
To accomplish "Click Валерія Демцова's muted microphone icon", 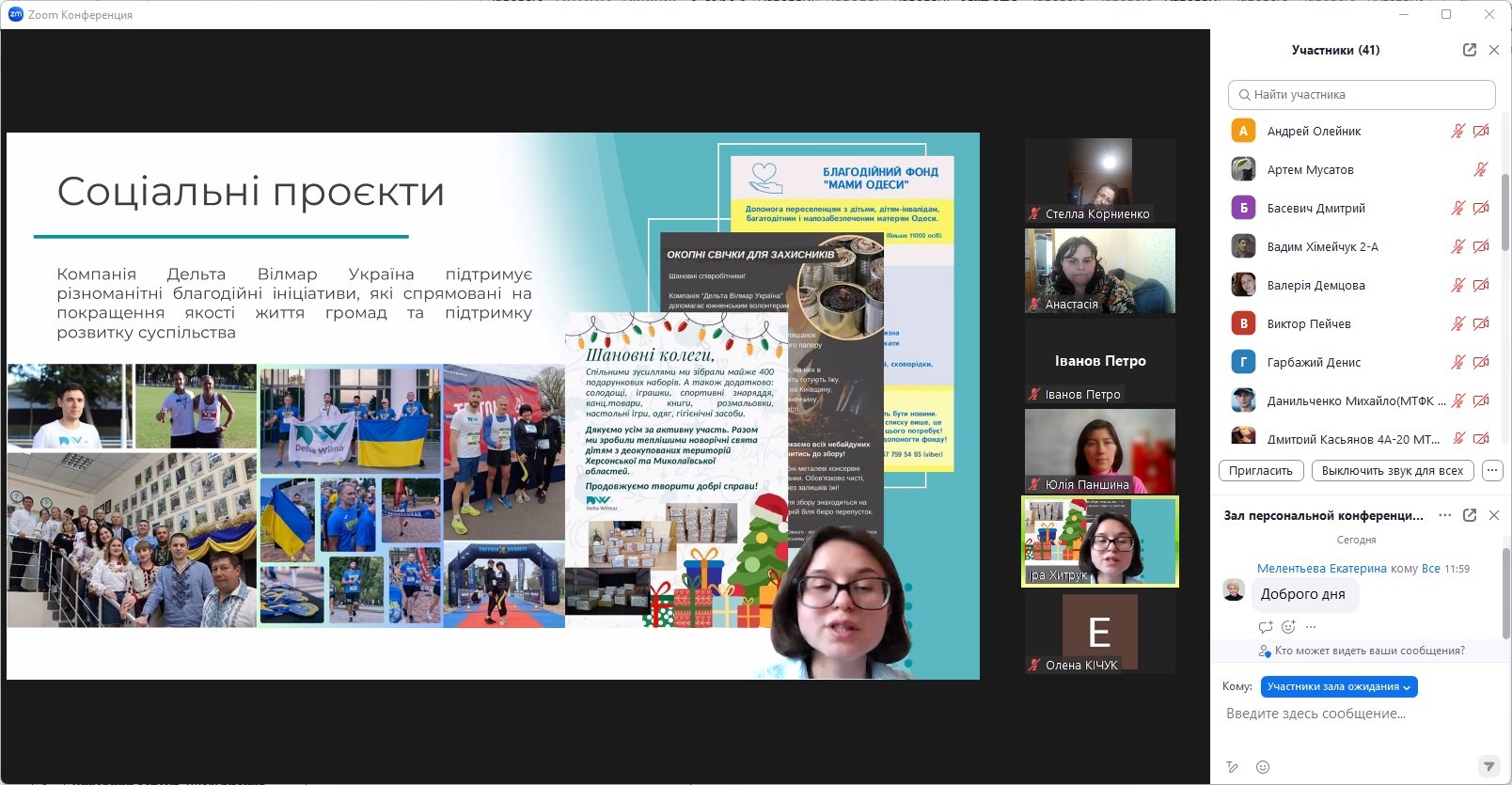I will click(1457, 285).
